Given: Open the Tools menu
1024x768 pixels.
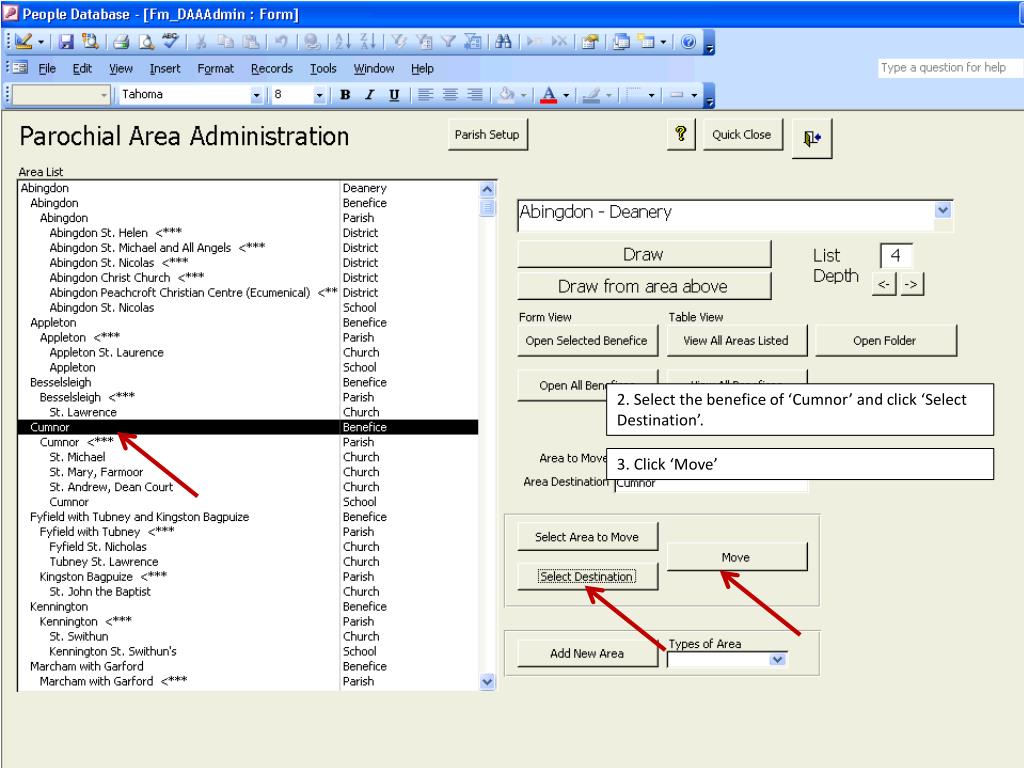Looking at the screenshot, I should pyautogui.click(x=323, y=69).
